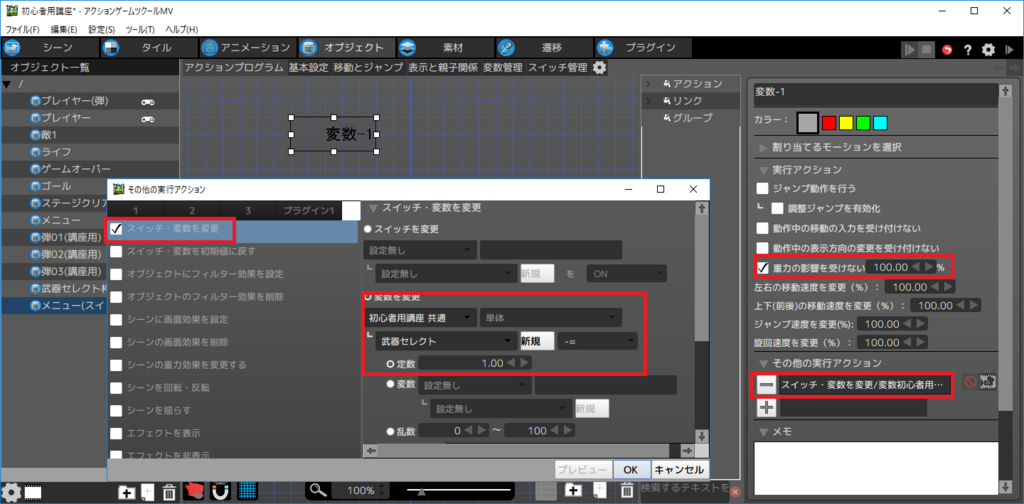Screen dimensions: 1024x504
Task: Open 武器セレクト variable dropdown
Action: 446,341
